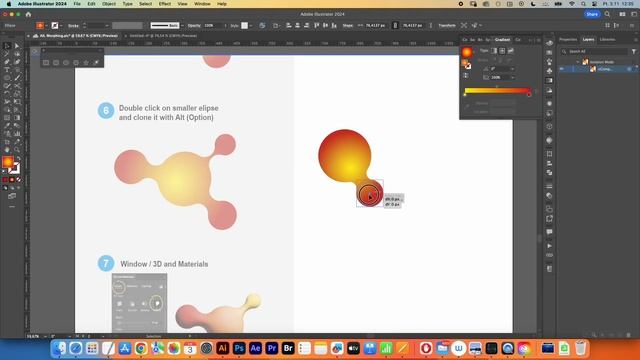Select the red gradient stop

click(x=529, y=95)
